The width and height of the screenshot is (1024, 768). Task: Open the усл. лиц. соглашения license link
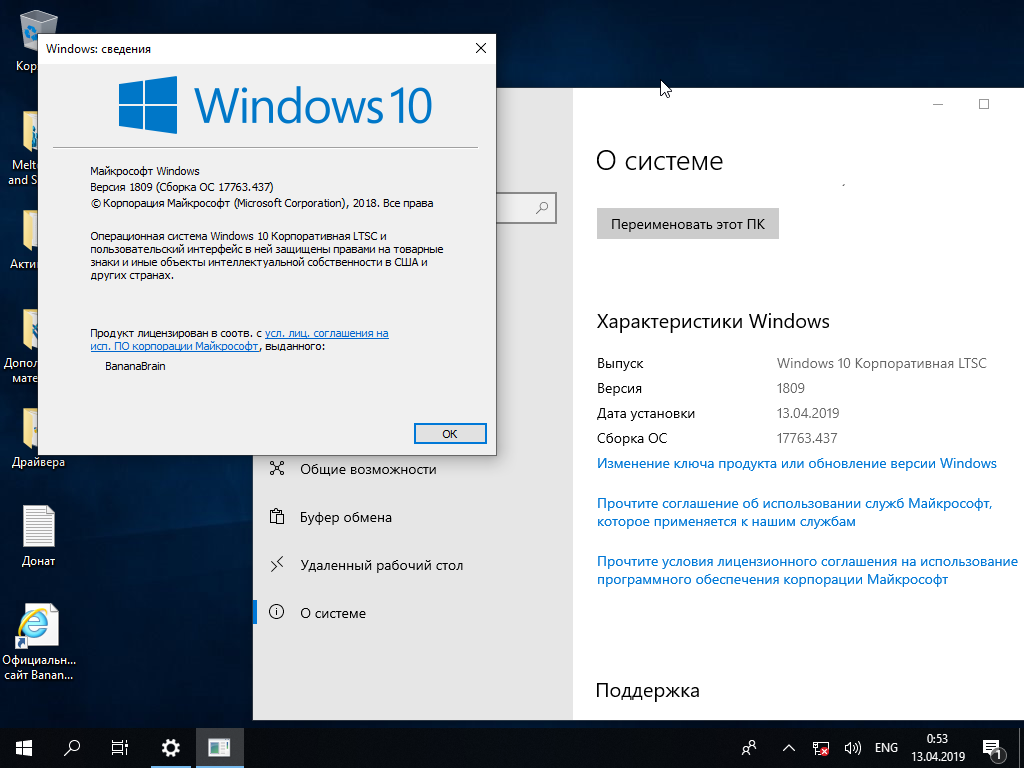coord(327,333)
